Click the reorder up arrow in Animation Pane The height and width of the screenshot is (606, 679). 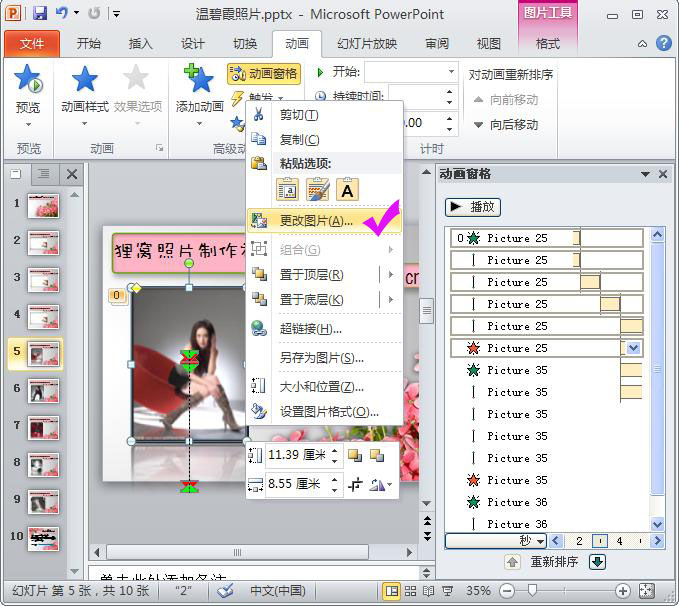(512, 562)
